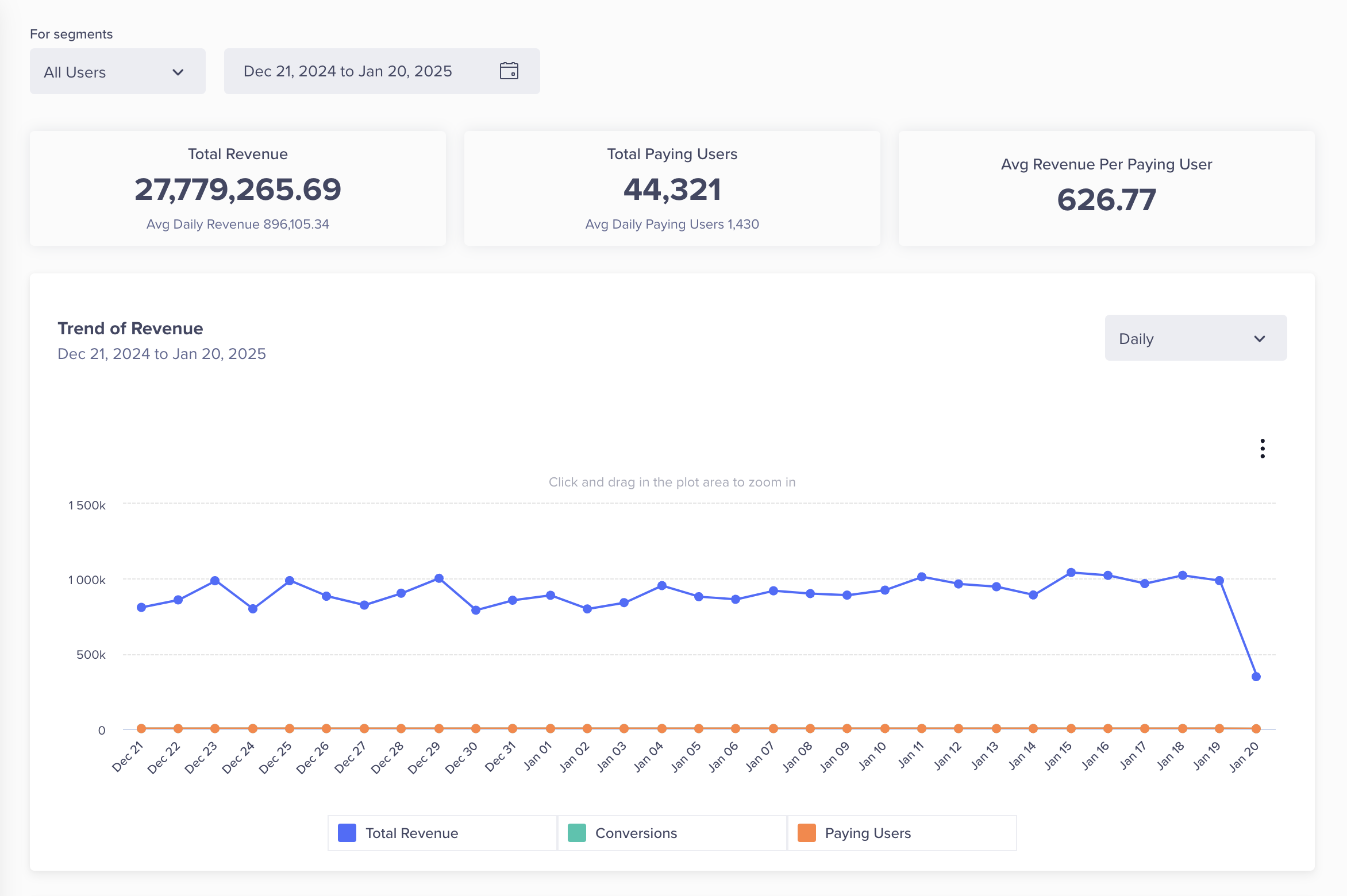Click the Jan 20 Paying Users orange point
Image resolution: width=1347 pixels, height=896 pixels.
[x=1256, y=729]
